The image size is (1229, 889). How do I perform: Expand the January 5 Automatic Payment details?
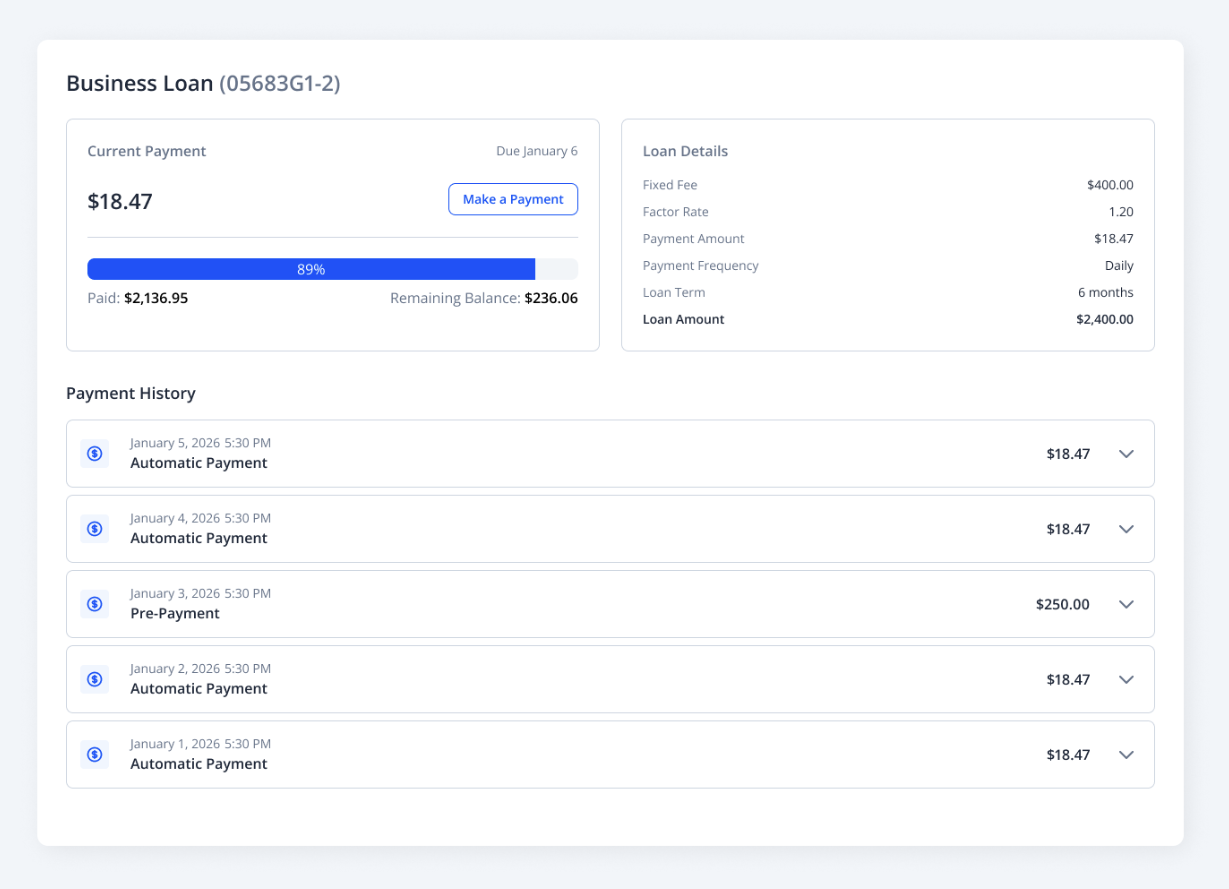(1126, 454)
